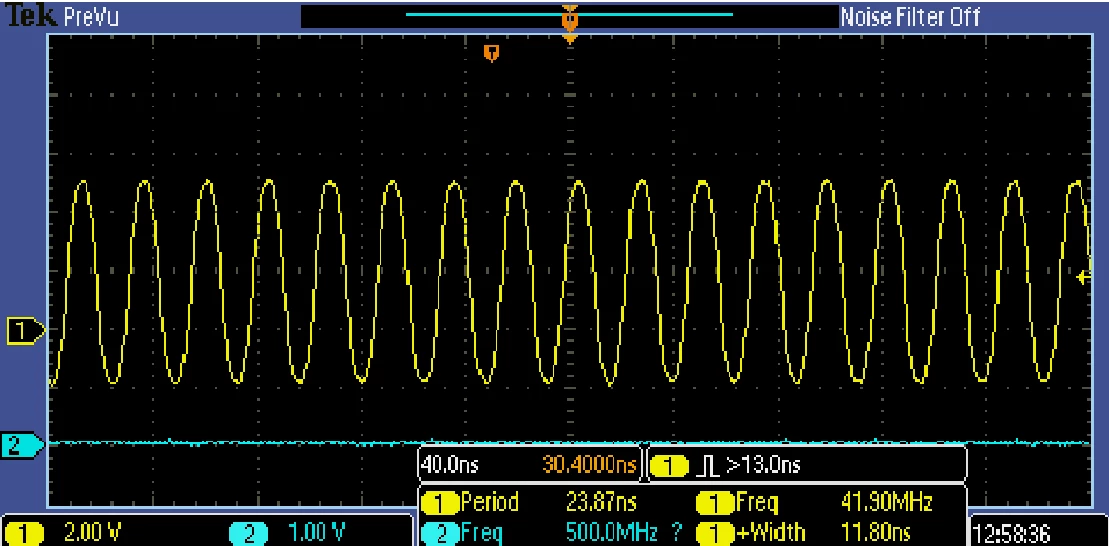This screenshot has width=1109, height=546.
Task: Click the yellow trigger level arrow at the right edge
Action: click(1082, 277)
